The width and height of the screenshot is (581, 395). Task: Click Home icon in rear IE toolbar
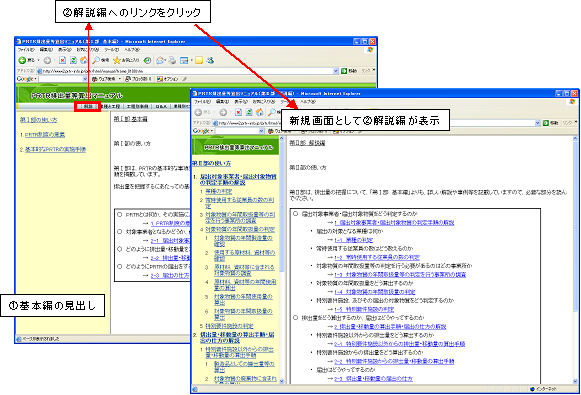coord(84,60)
